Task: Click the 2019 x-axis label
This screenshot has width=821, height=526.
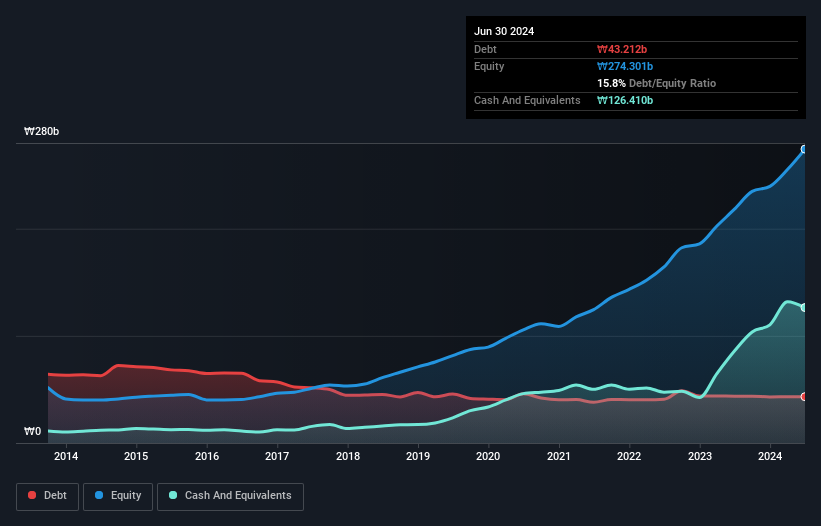Action: pos(418,456)
